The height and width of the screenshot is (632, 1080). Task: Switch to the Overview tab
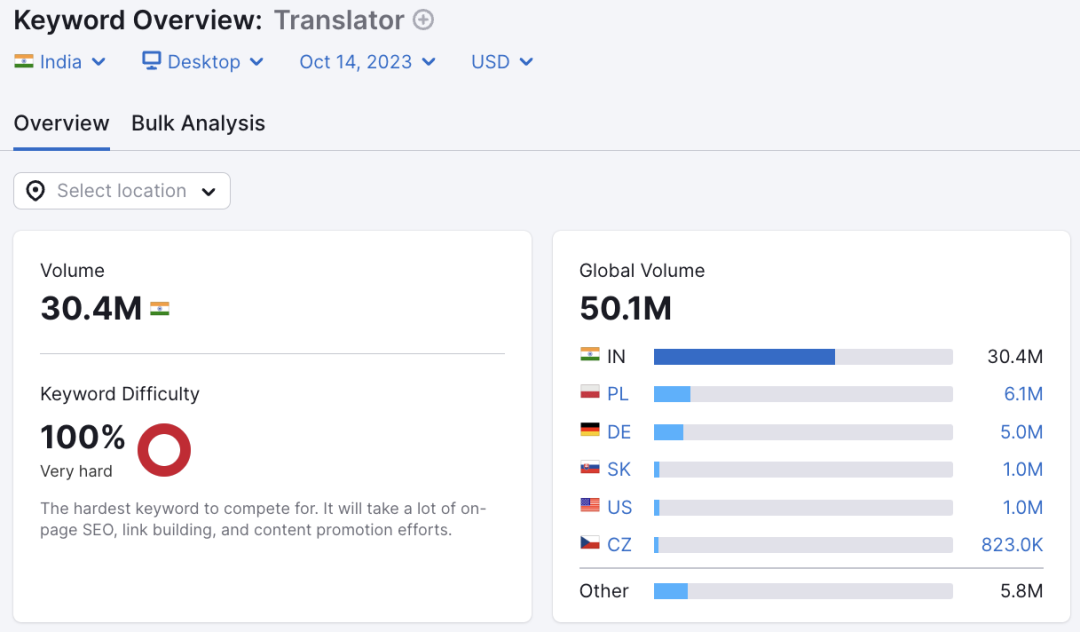pos(61,124)
